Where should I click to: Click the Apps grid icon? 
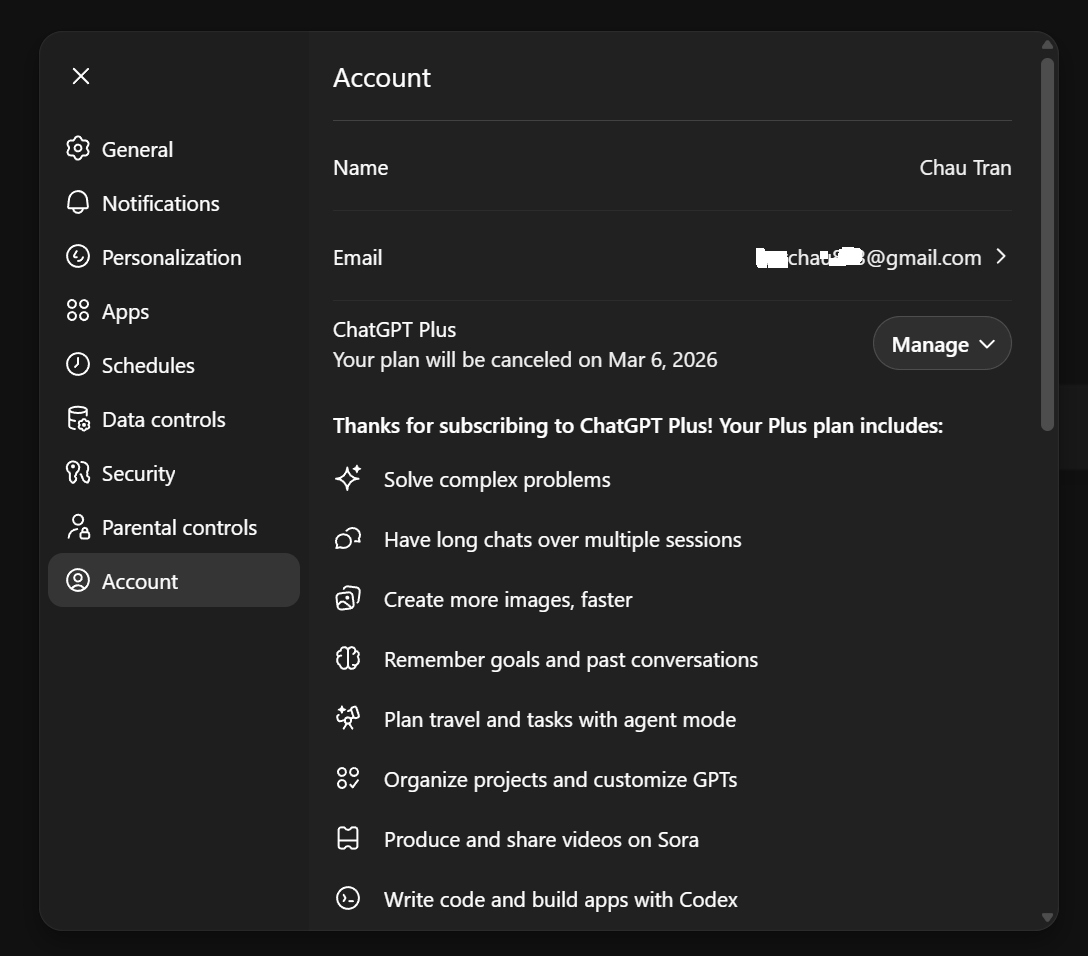78,311
